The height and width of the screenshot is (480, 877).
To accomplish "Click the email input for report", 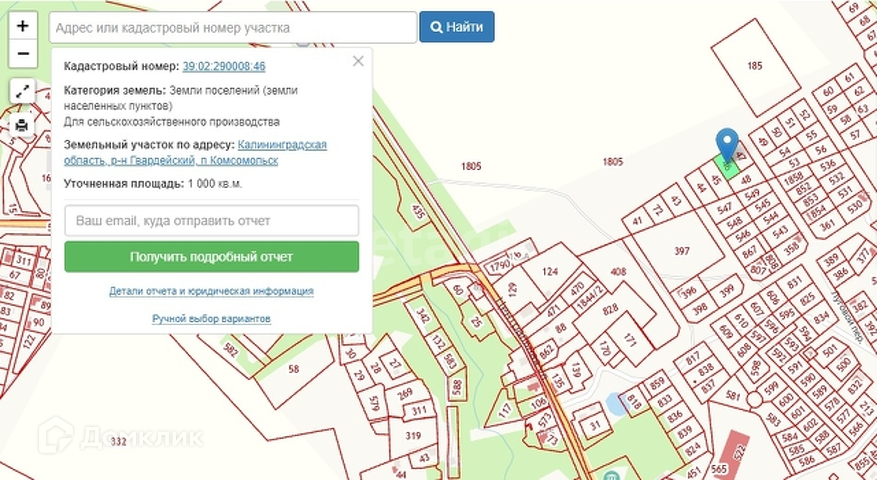I will (211, 220).
